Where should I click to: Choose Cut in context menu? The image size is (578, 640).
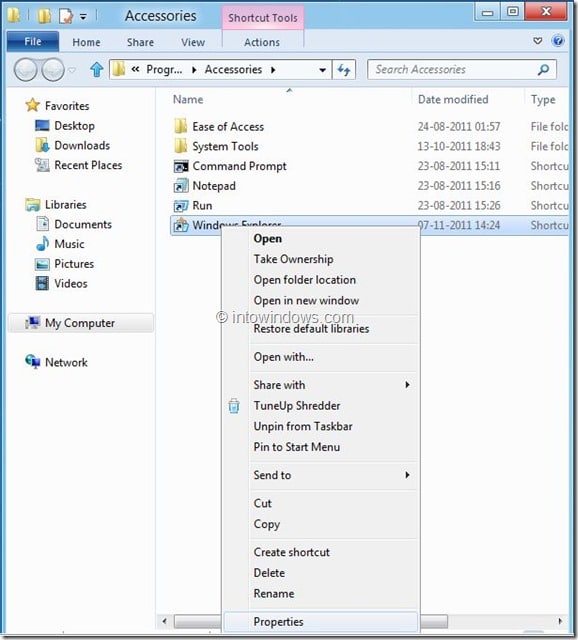point(262,503)
